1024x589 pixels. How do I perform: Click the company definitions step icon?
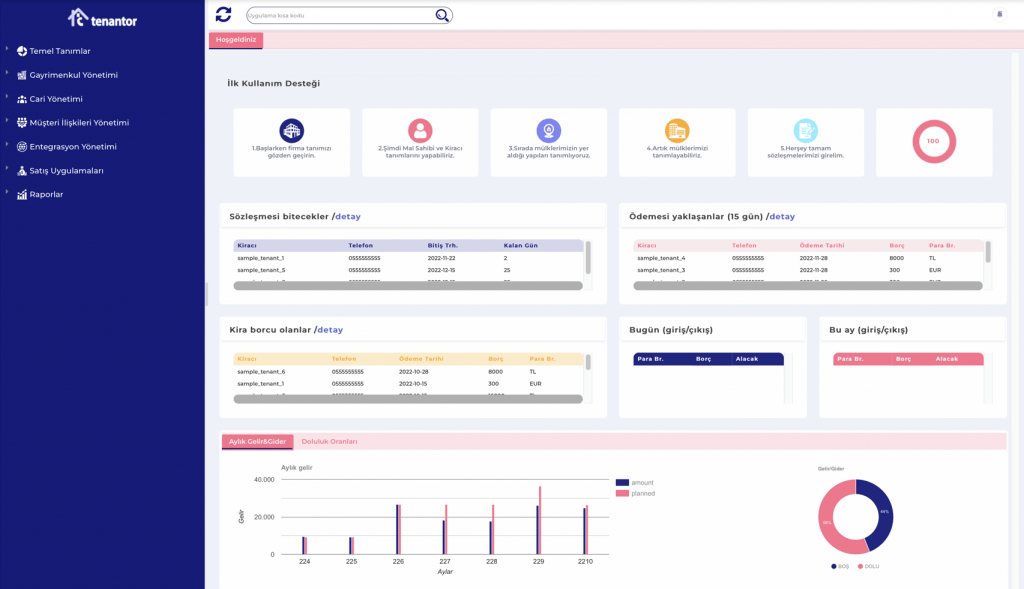point(291,130)
